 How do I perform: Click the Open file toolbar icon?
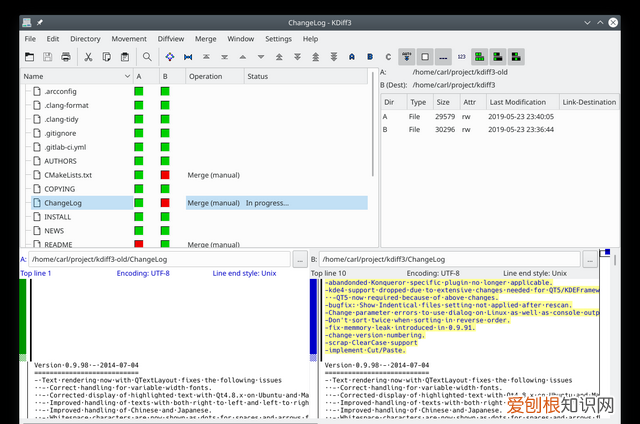coord(29,57)
